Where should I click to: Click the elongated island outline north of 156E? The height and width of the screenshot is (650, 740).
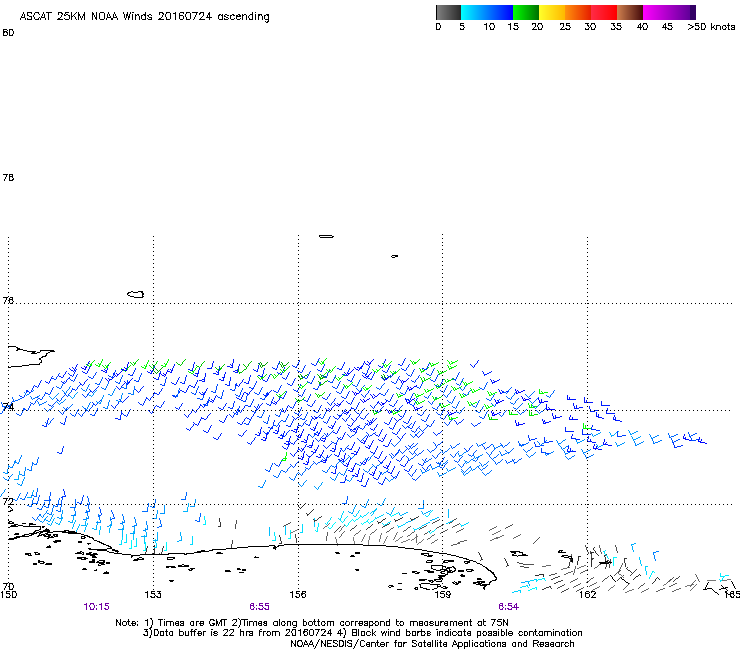(x=327, y=236)
